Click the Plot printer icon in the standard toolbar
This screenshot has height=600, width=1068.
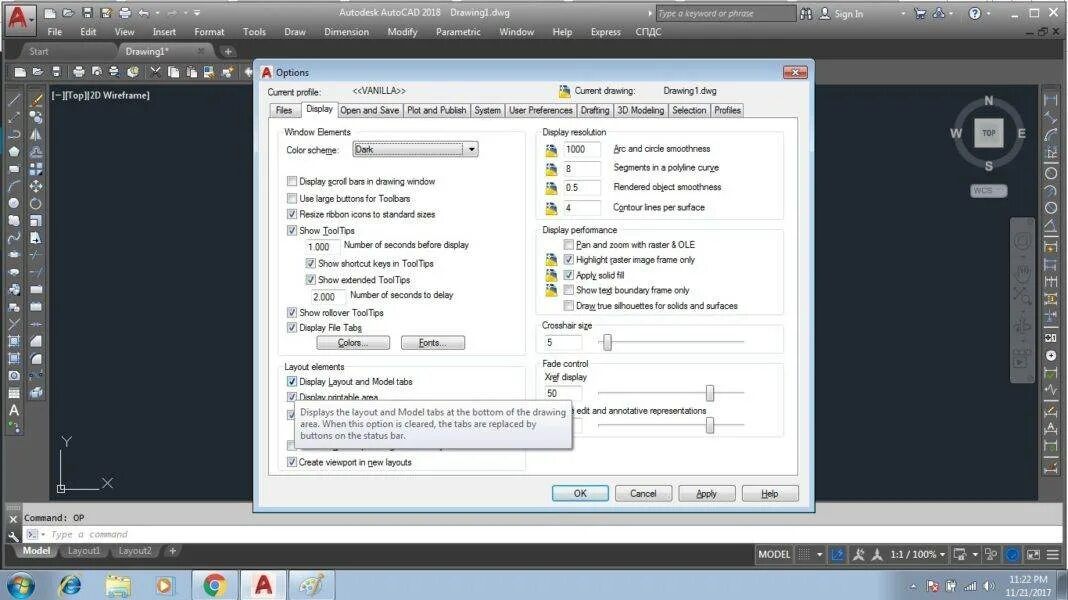79,72
